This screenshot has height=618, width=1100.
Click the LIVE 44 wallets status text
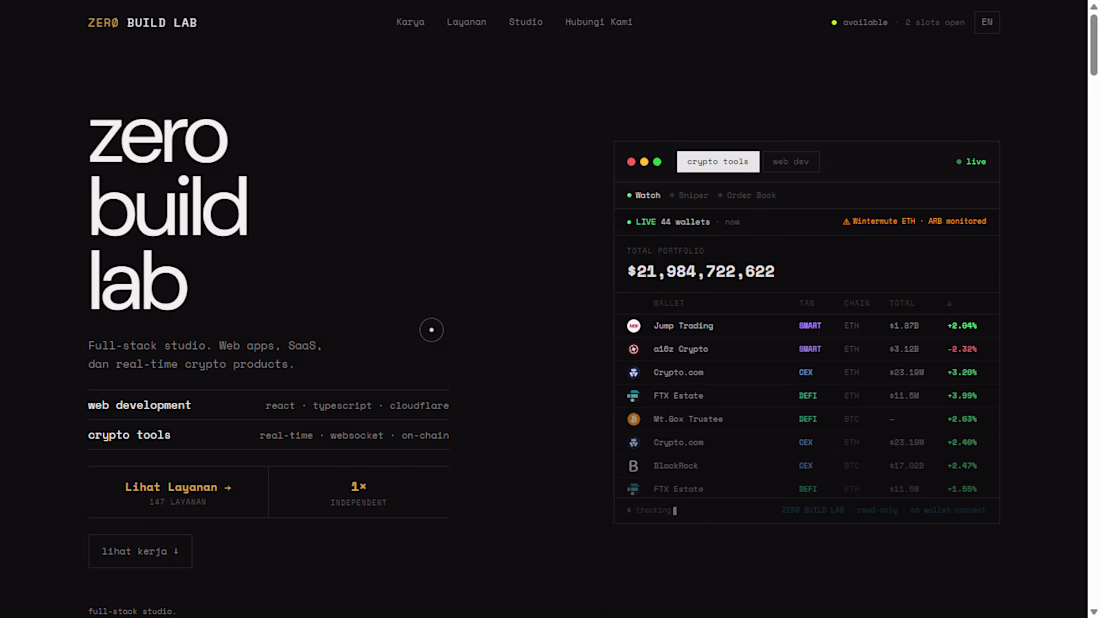(x=668, y=222)
